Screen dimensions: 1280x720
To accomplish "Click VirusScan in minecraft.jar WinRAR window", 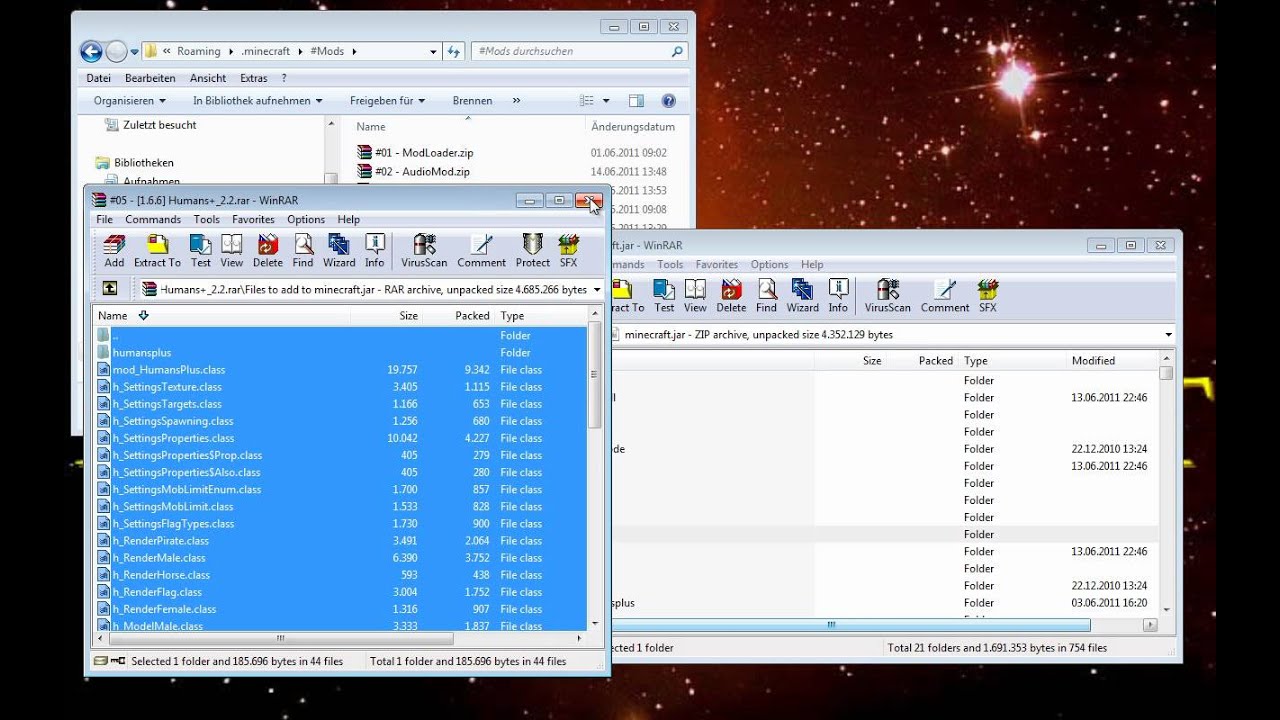I will point(888,295).
